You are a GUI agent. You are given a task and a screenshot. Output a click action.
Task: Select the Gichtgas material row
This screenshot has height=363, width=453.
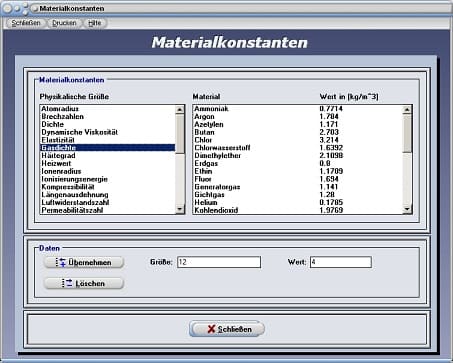(298, 195)
